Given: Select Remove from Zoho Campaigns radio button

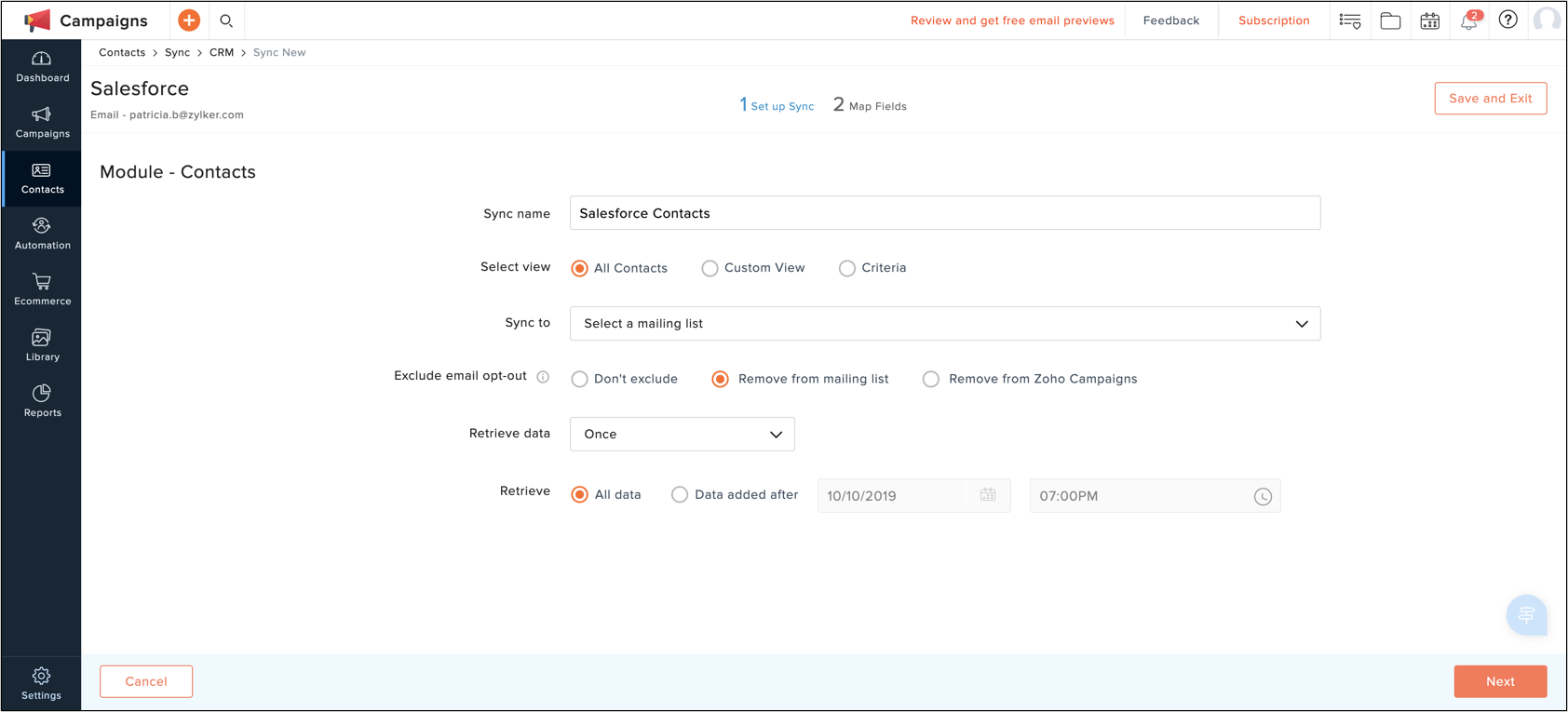Looking at the screenshot, I should point(930,379).
